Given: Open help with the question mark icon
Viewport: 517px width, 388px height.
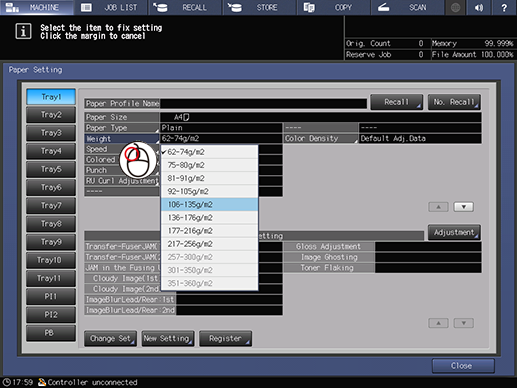Looking at the screenshot, I should click(504, 7).
